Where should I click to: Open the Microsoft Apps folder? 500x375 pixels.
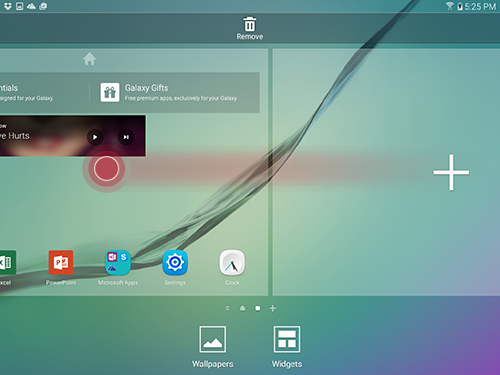118,262
